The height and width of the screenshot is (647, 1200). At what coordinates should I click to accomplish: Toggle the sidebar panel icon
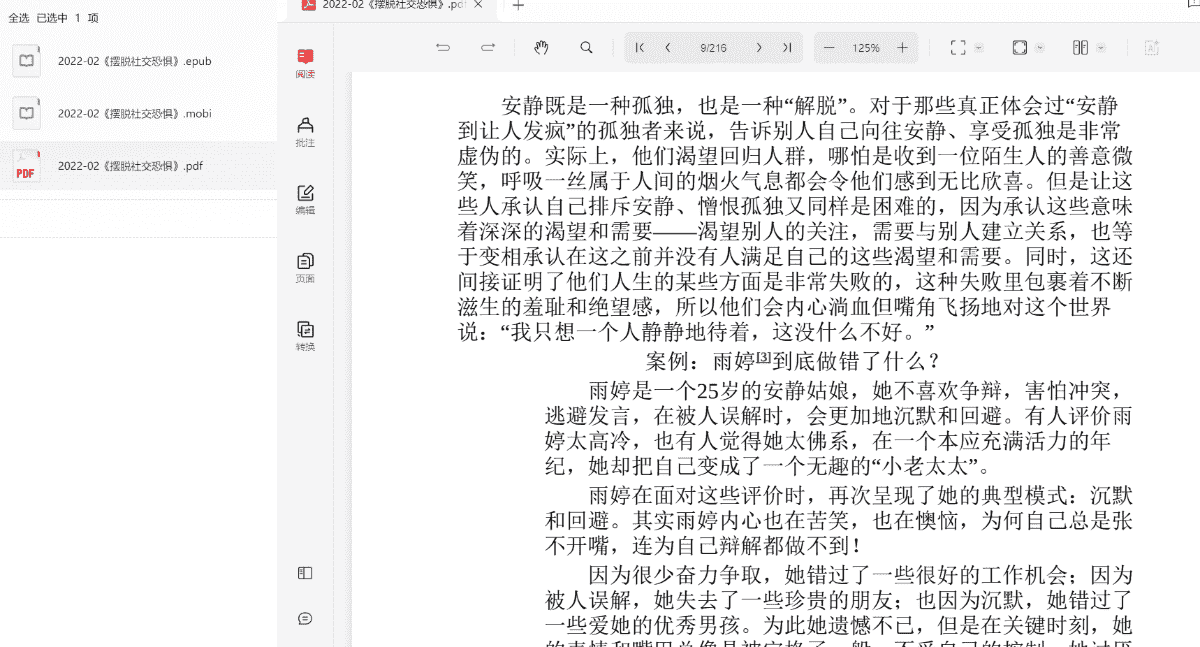[305, 573]
